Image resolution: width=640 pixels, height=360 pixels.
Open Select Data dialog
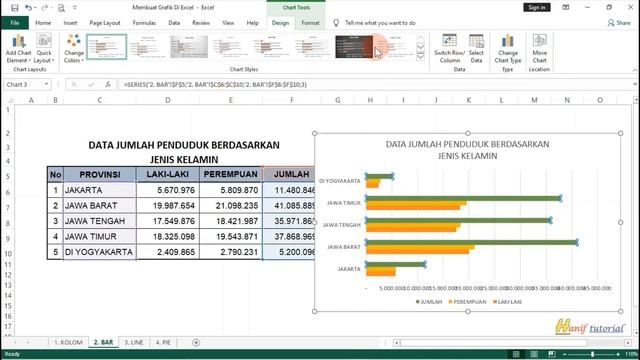(476, 49)
